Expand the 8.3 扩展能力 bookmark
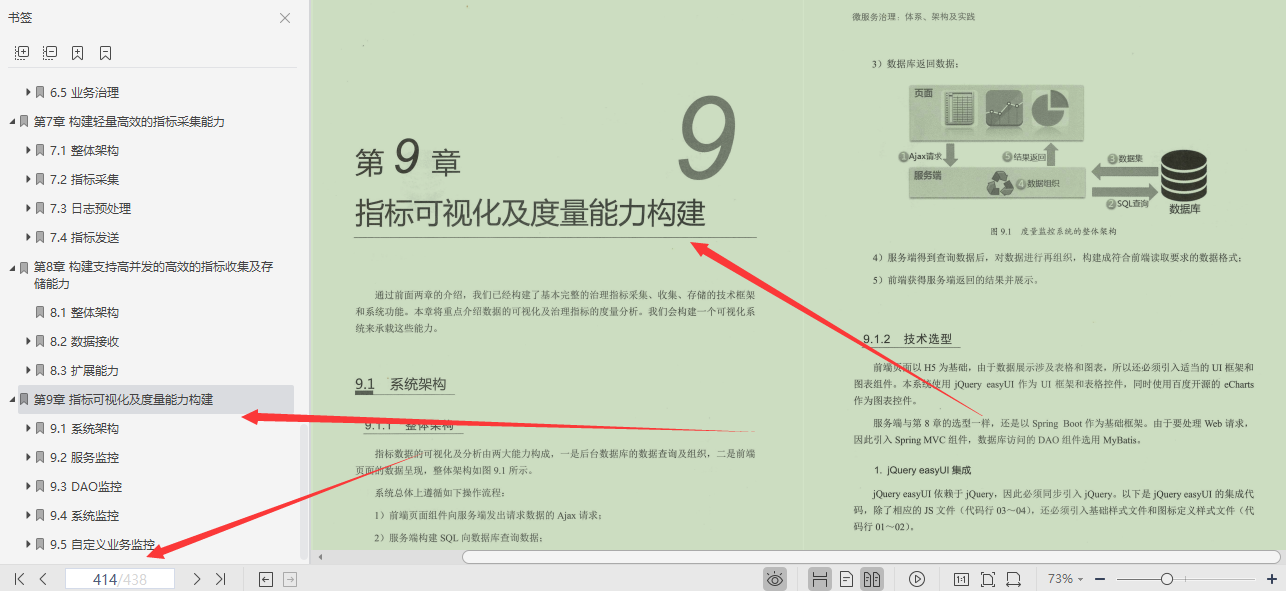Image resolution: width=1286 pixels, height=591 pixels. pyautogui.click(x=28, y=370)
